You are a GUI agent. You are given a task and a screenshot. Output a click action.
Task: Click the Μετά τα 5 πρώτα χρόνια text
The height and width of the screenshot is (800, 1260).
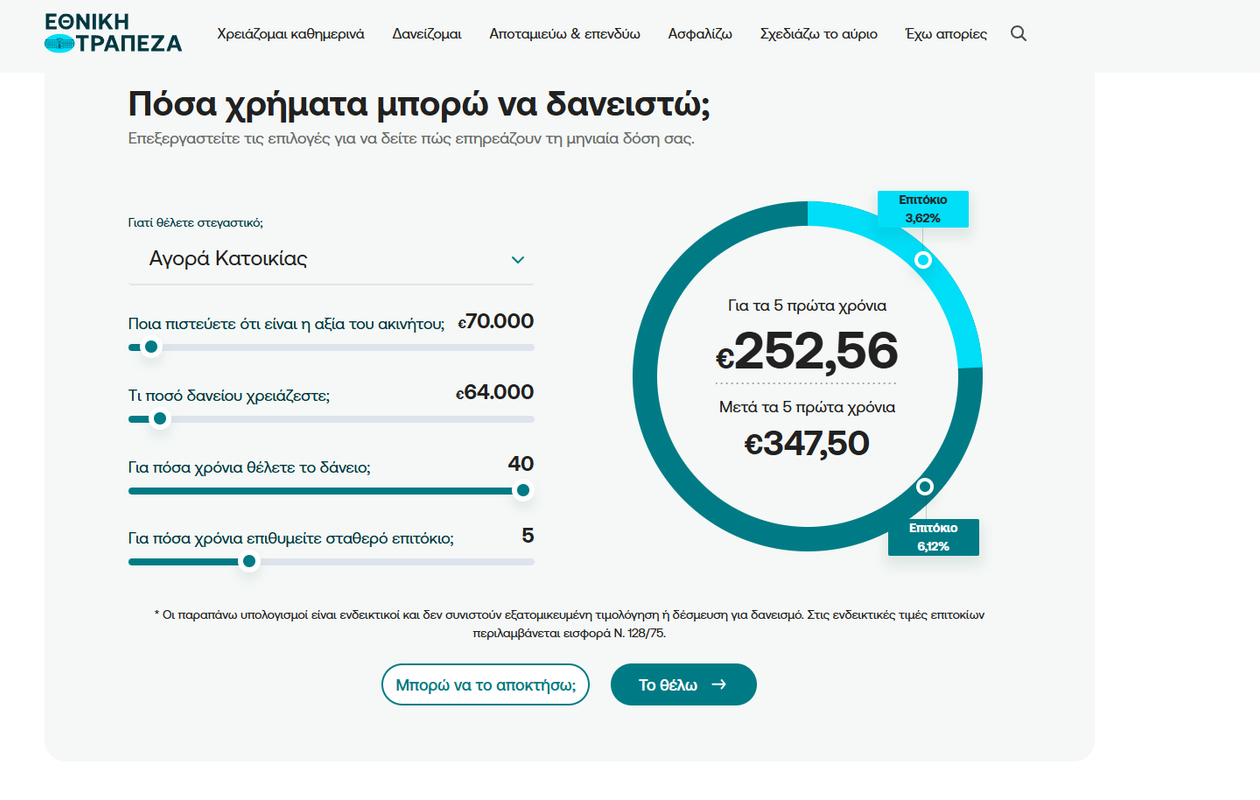[x=807, y=408]
